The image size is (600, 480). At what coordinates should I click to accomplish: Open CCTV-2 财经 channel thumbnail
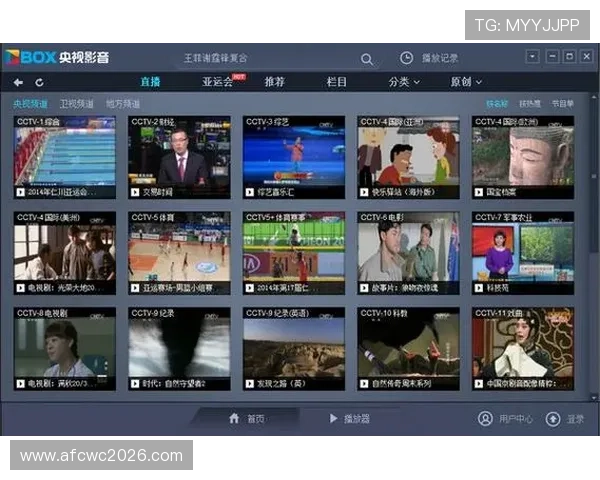[179, 157]
